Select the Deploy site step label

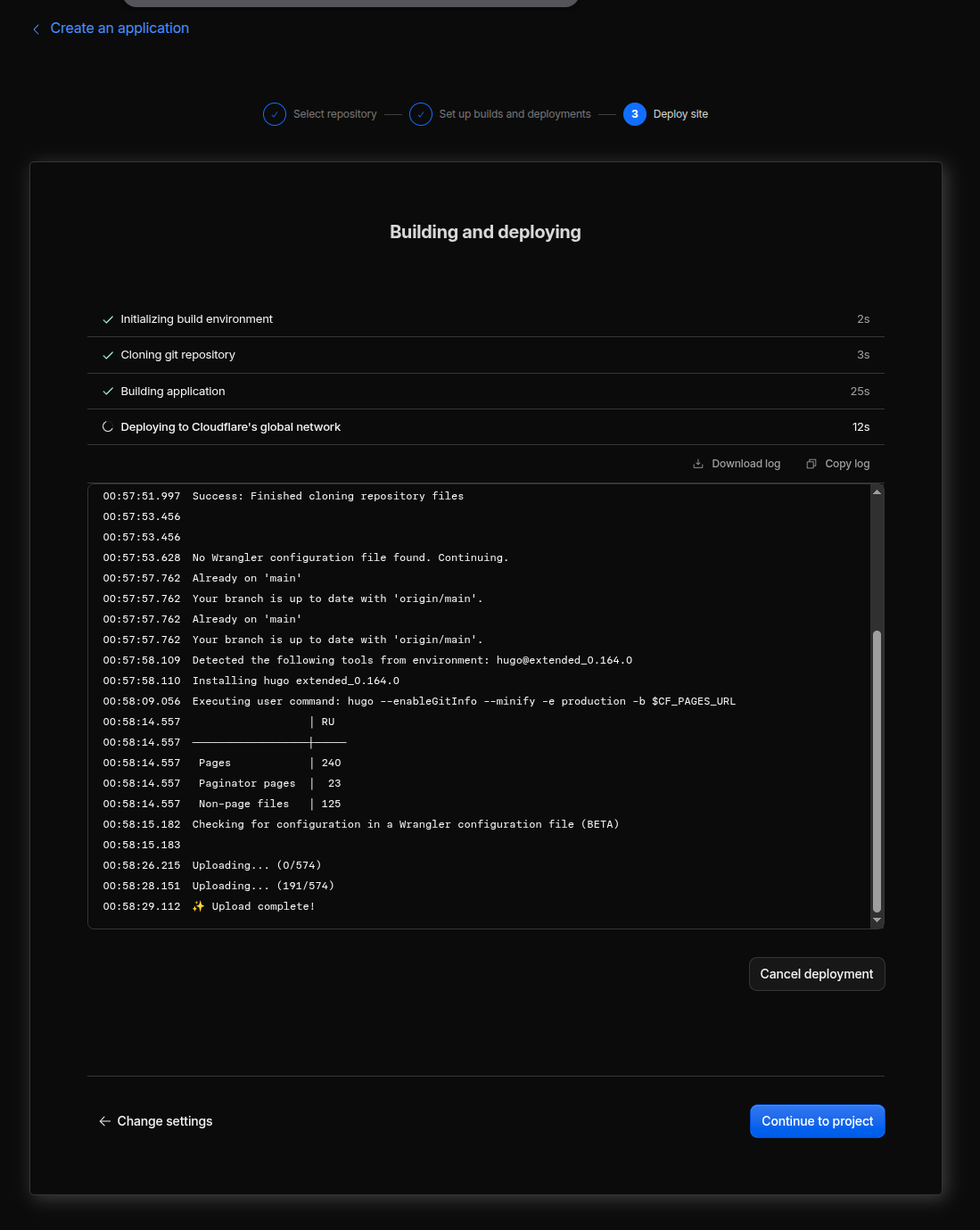(x=680, y=114)
